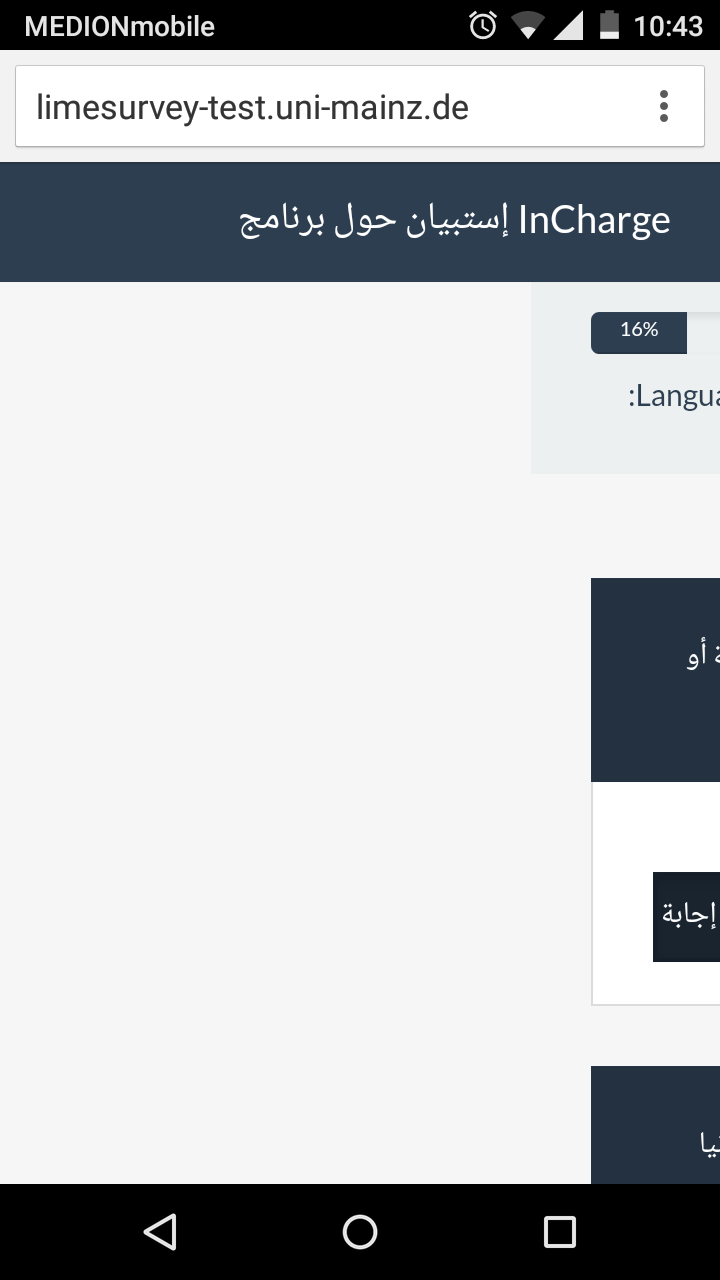Image resolution: width=720 pixels, height=1280 pixels.
Task: Tap the 10:43 clock in the status bar
Action: pyautogui.click(x=668, y=26)
